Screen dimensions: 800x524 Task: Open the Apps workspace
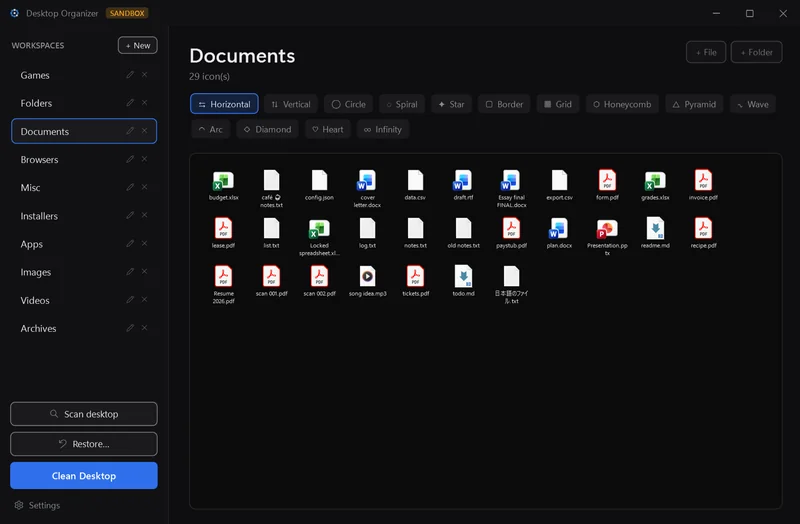tap(84, 244)
